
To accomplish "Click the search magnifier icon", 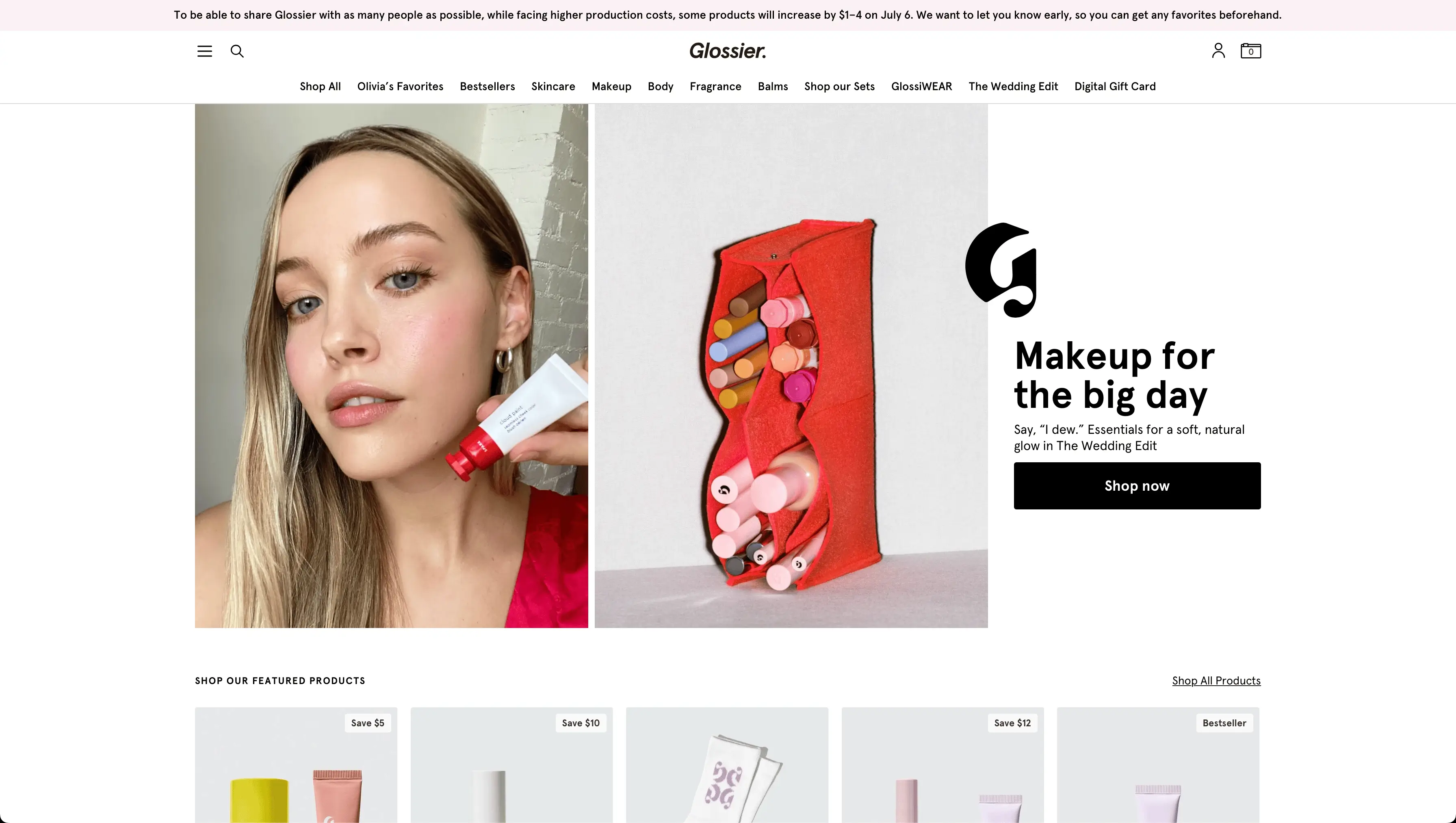I will [x=237, y=51].
